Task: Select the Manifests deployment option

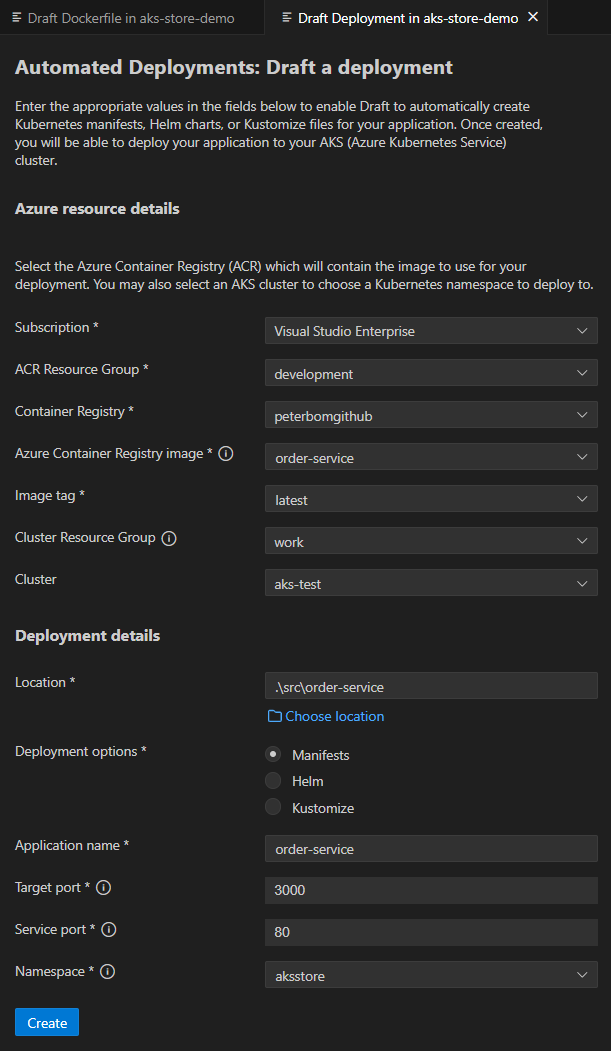Action: pyautogui.click(x=273, y=754)
